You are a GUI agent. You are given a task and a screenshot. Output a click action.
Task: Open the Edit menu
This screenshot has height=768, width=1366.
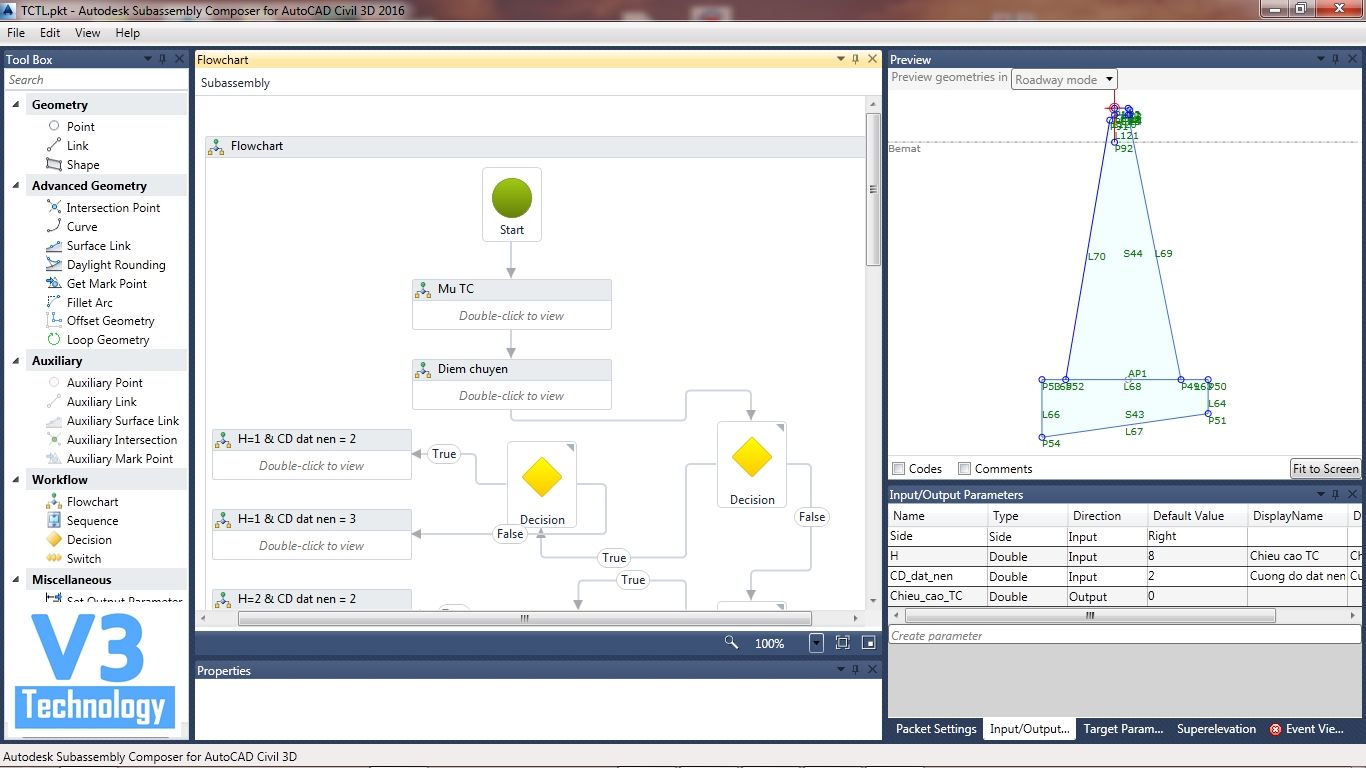click(50, 33)
